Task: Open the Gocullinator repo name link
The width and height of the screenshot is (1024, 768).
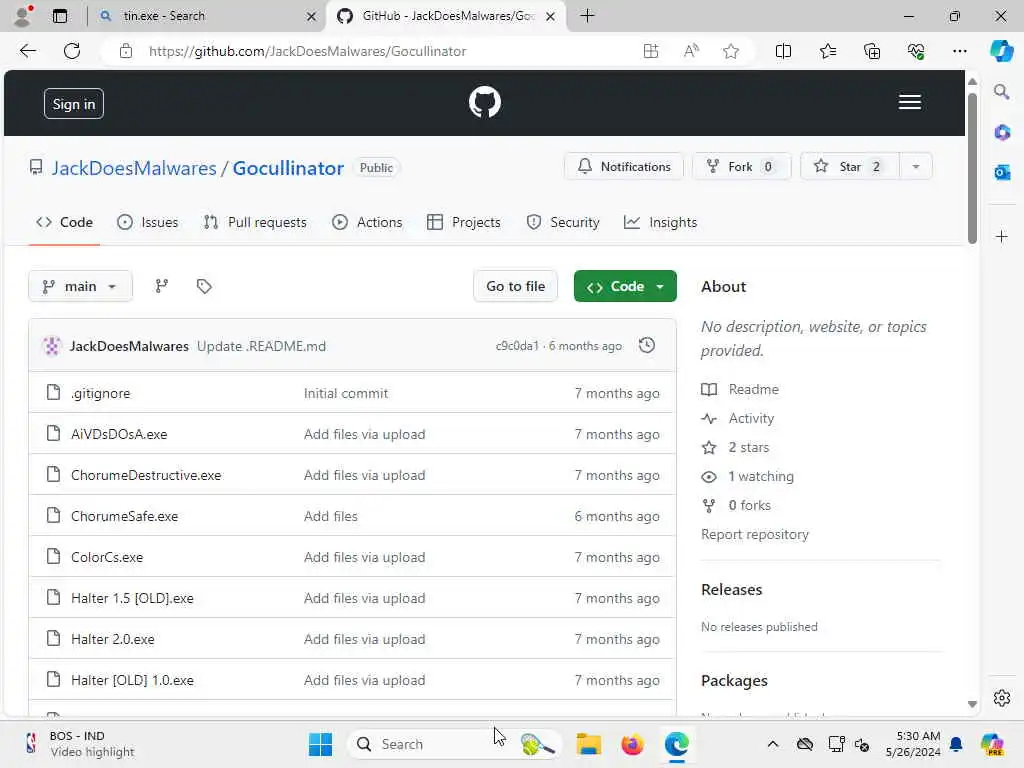Action: coord(288,168)
